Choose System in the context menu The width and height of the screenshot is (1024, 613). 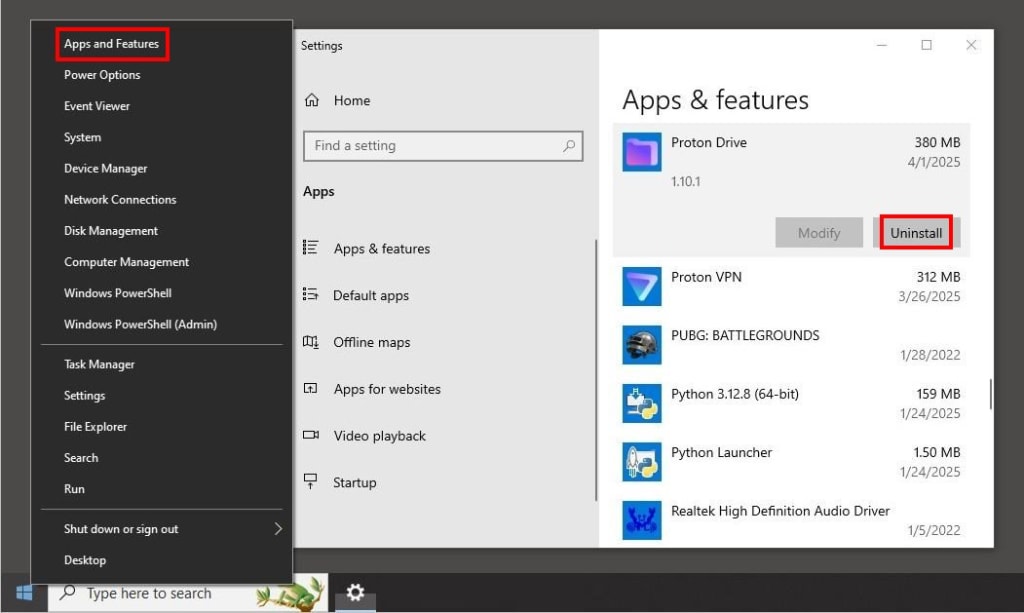(82, 137)
